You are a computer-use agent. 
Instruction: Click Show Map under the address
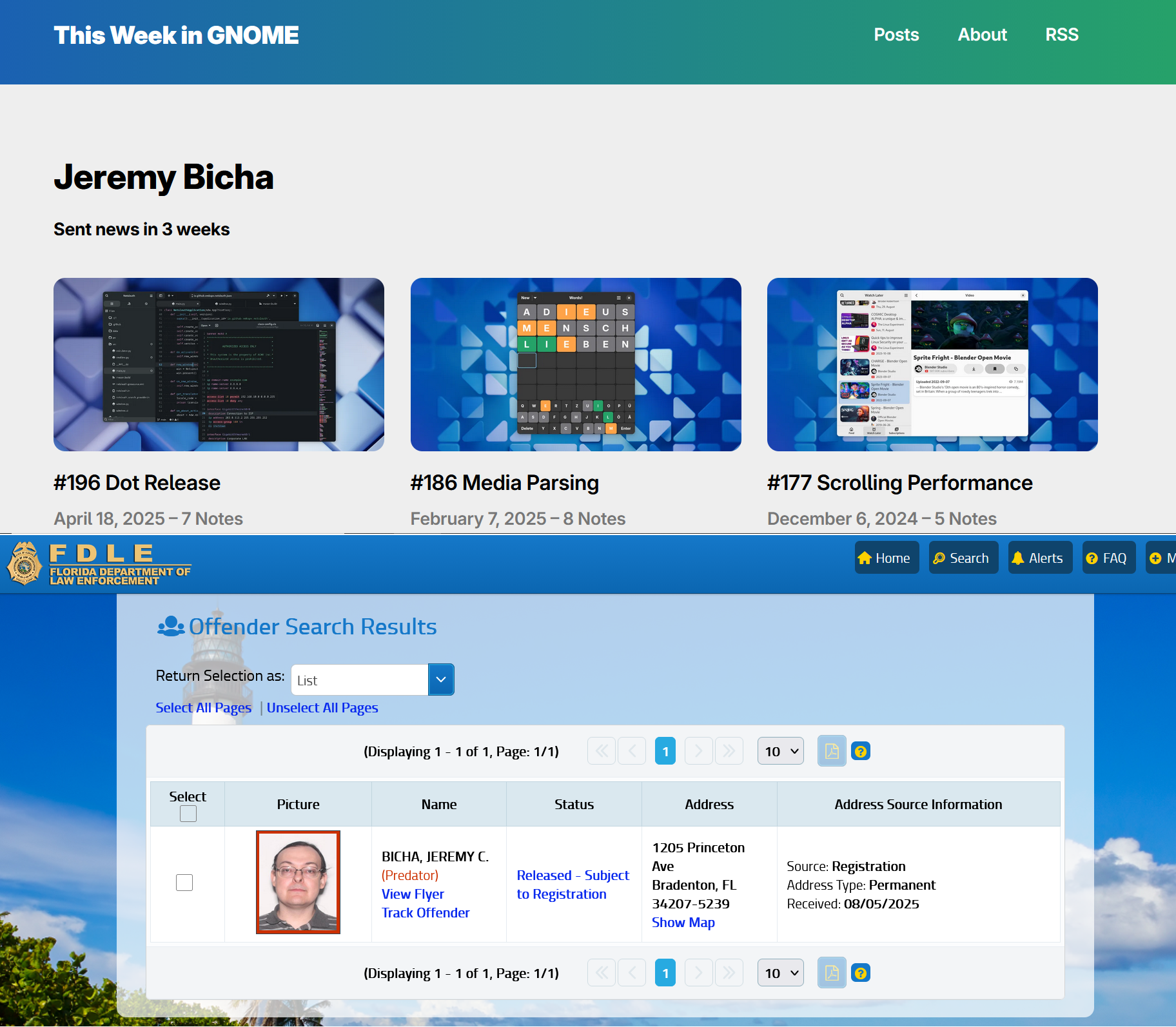(683, 923)
